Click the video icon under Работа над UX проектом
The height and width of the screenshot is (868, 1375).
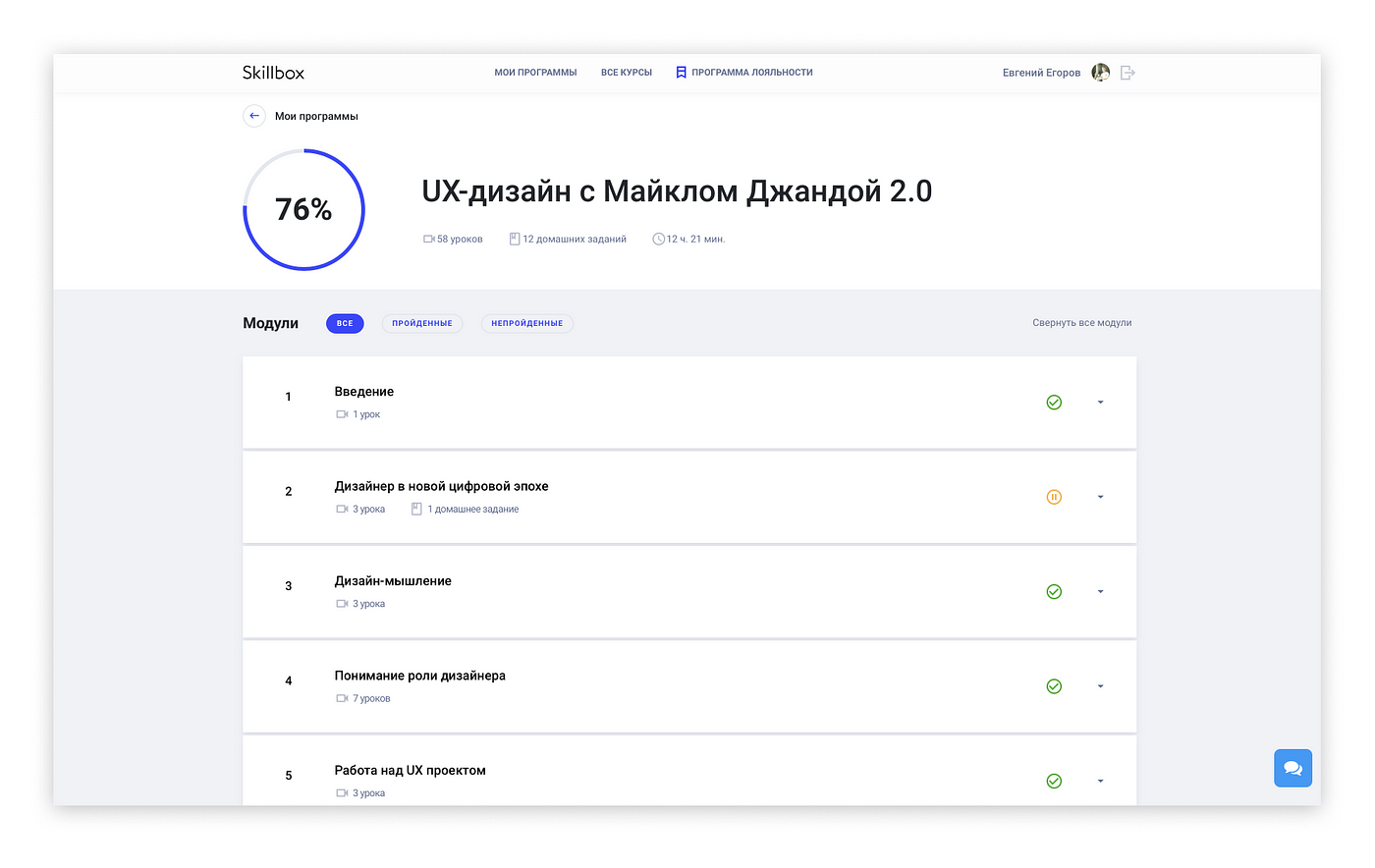(342, 793)
